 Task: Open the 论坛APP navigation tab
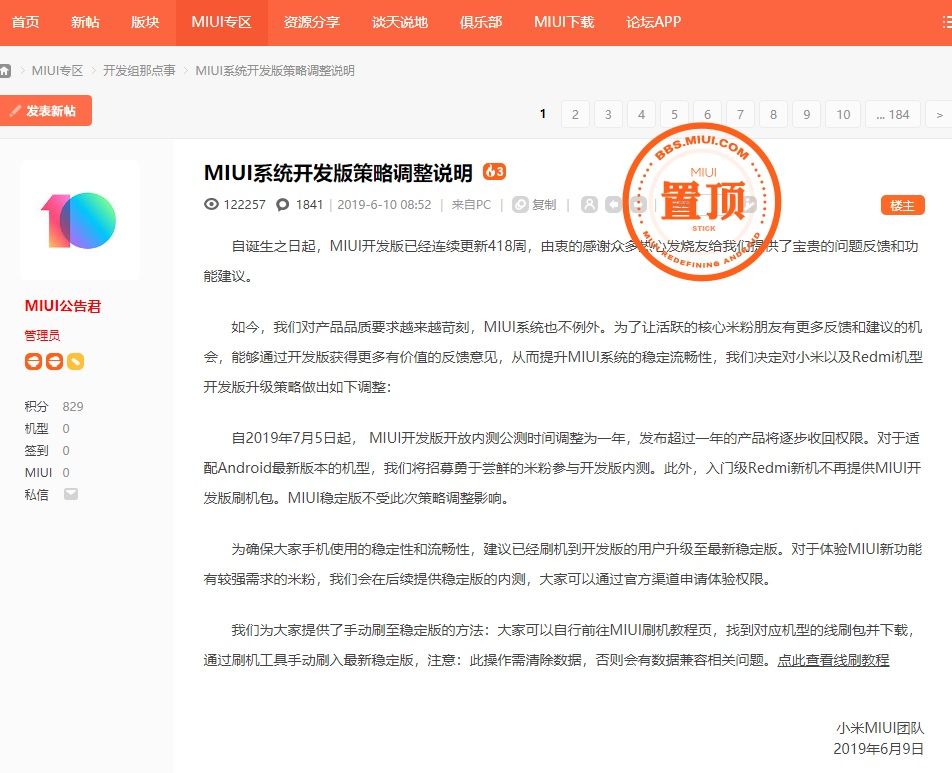point(653,22)
